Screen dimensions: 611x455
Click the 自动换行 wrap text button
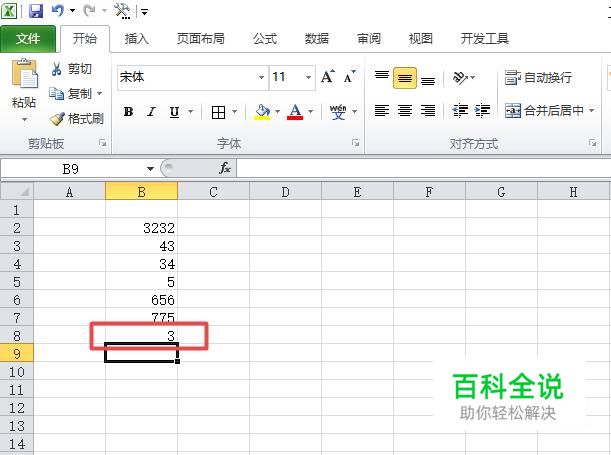pyautogui.click(x=538, y=78)
